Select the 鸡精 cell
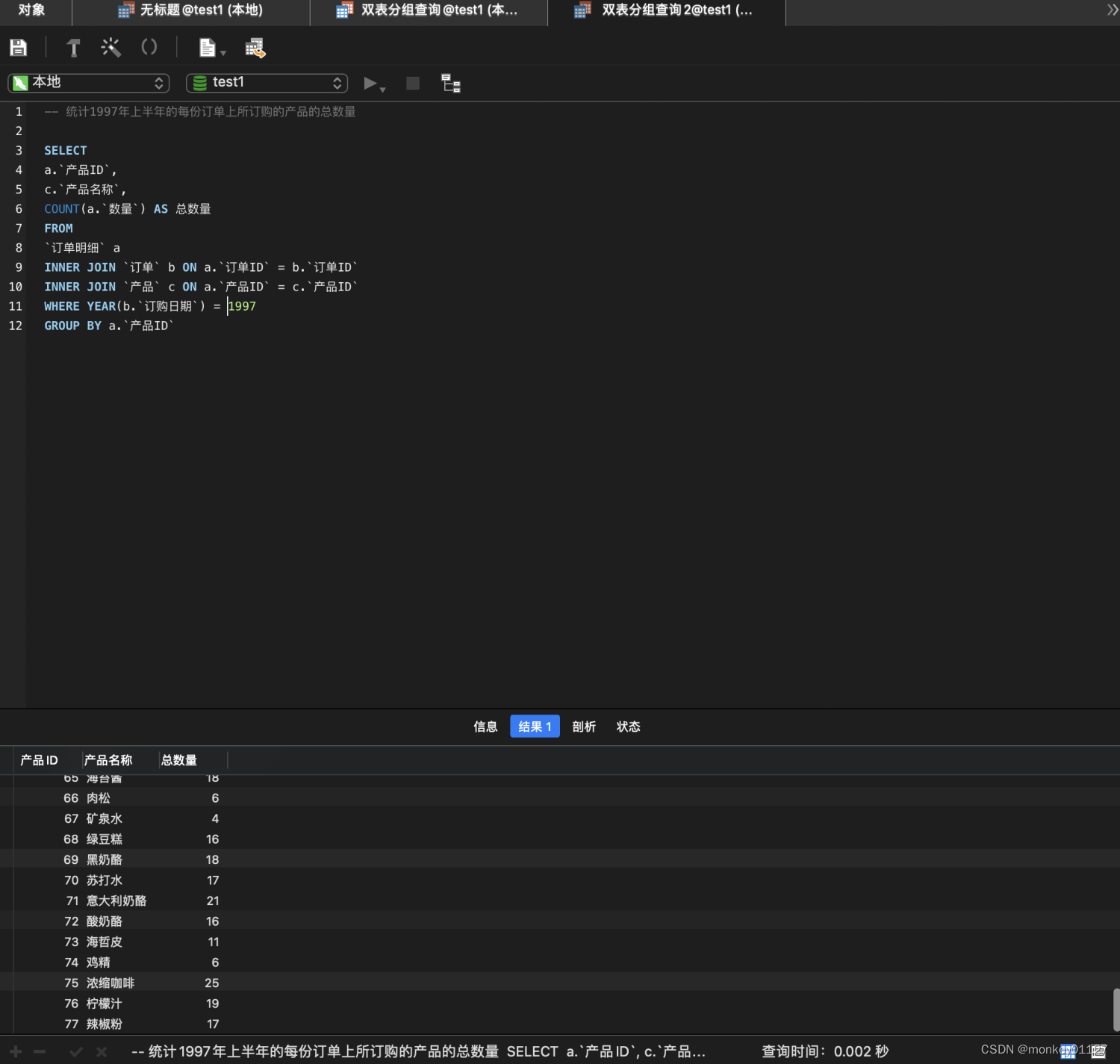The width and height of the screenshot is (1120, 1064). pos(99,962)
